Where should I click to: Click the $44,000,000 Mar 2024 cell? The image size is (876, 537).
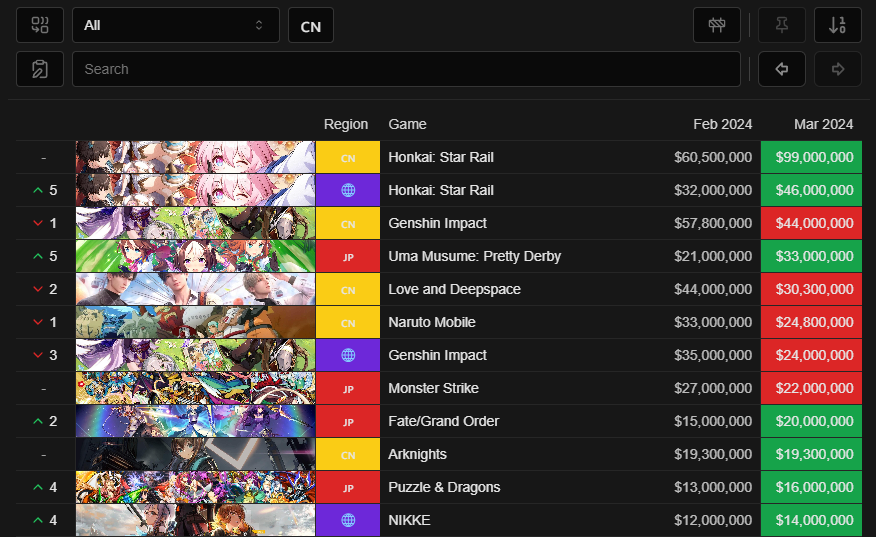point(811,223)
